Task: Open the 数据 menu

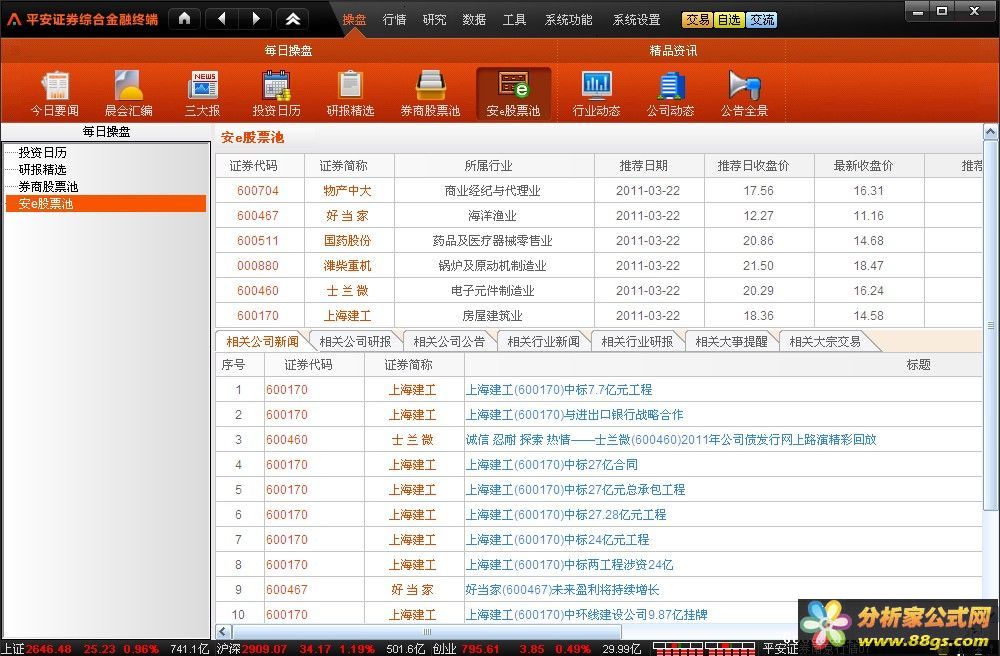Action: 474,20
